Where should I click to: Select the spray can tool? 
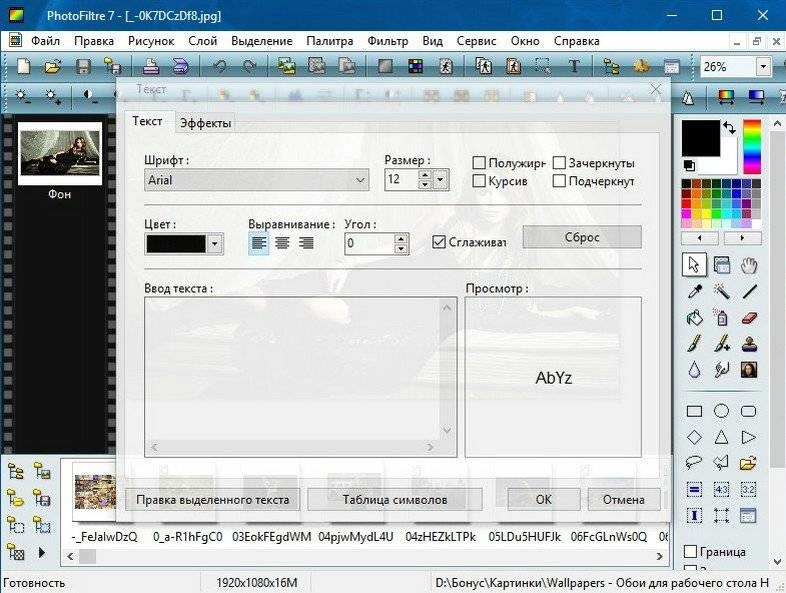pyautogui.click(x=722, y=318)
